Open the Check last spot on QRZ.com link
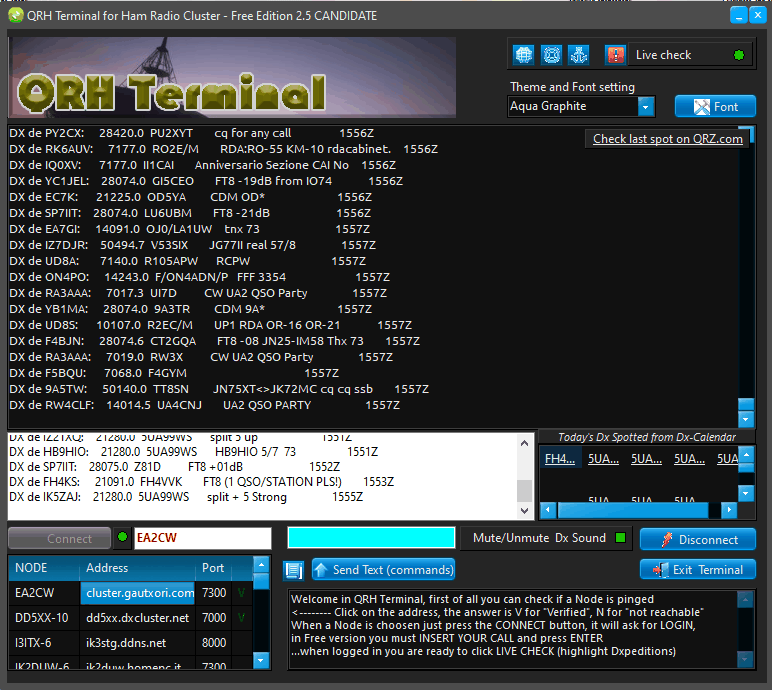 667,139
